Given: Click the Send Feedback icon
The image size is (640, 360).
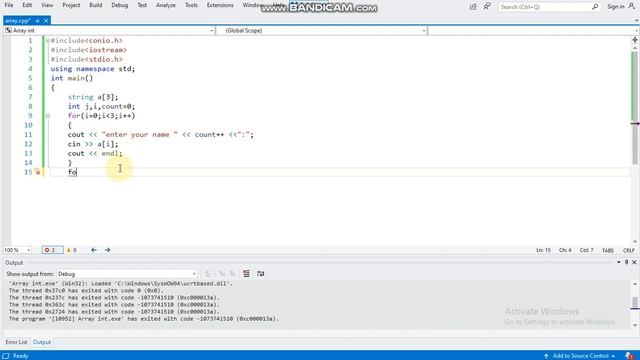Looking at the screenshot, I should [487, 7].
